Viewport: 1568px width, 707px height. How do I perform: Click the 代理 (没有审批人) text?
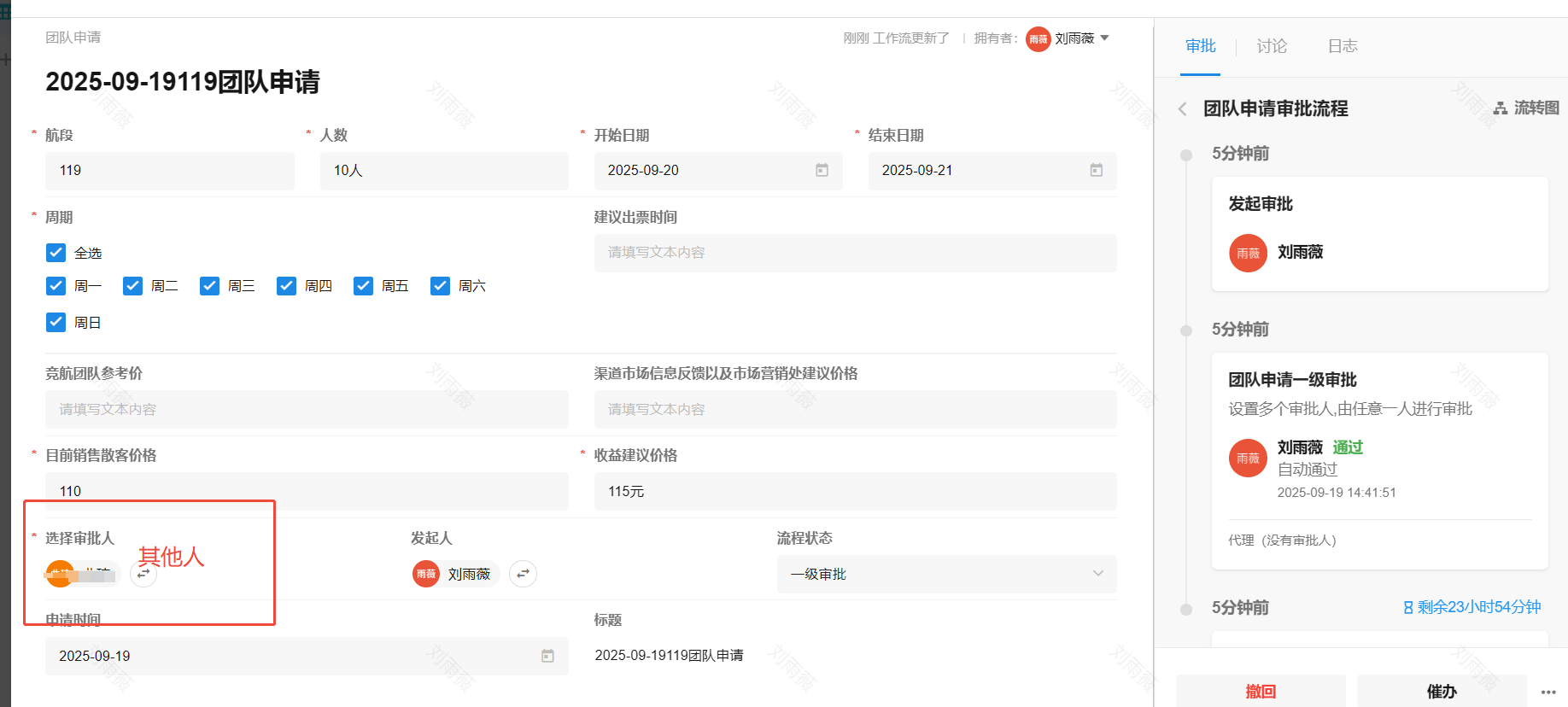tap(1282, 540)
